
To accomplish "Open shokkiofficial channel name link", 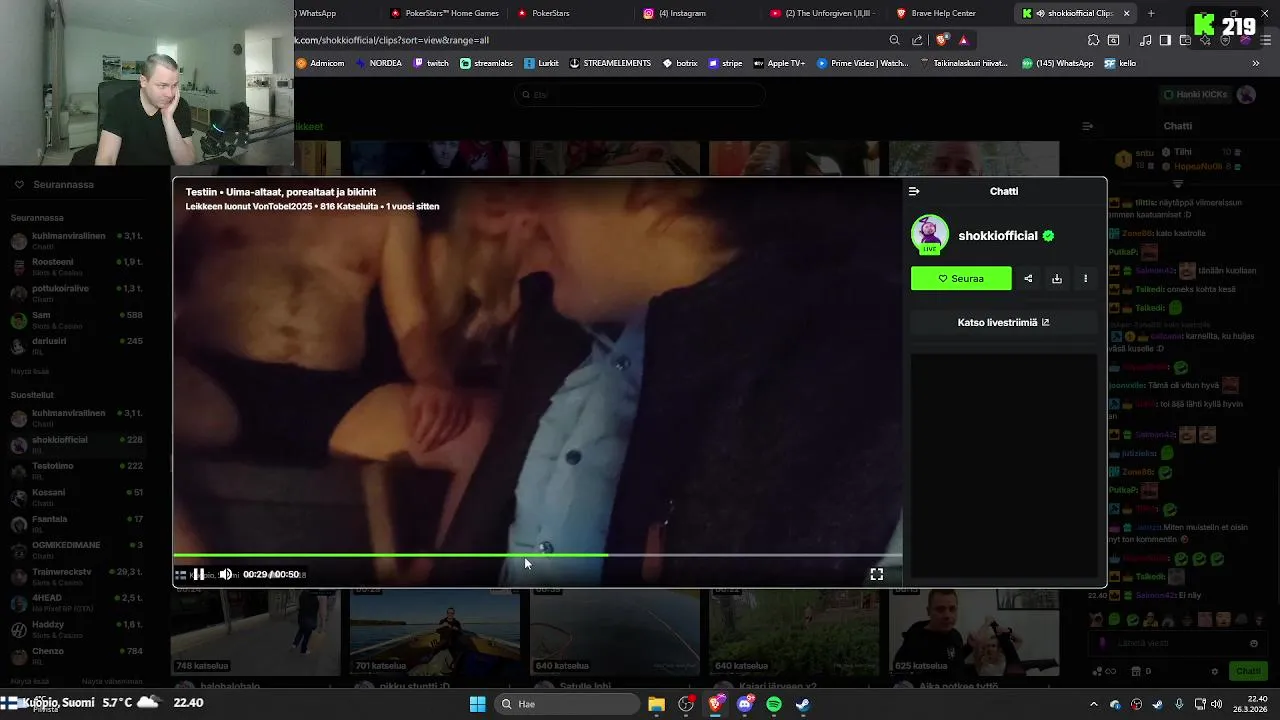I will [x=998, y=236].
